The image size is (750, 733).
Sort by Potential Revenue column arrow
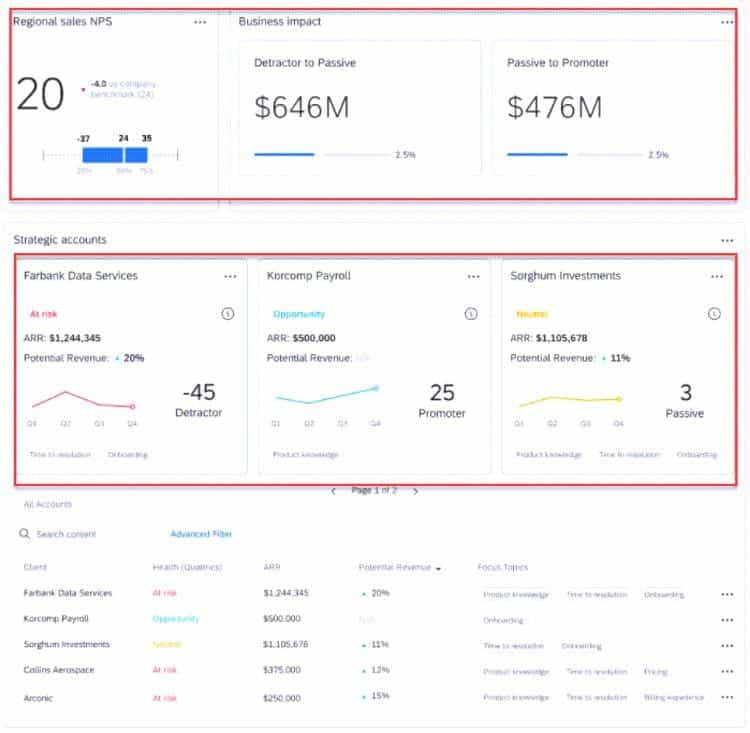(x=438, y=568)
